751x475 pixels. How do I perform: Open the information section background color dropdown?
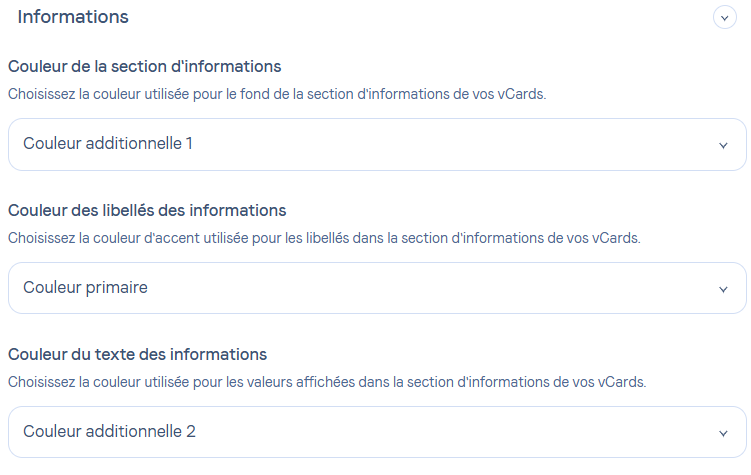377,144
